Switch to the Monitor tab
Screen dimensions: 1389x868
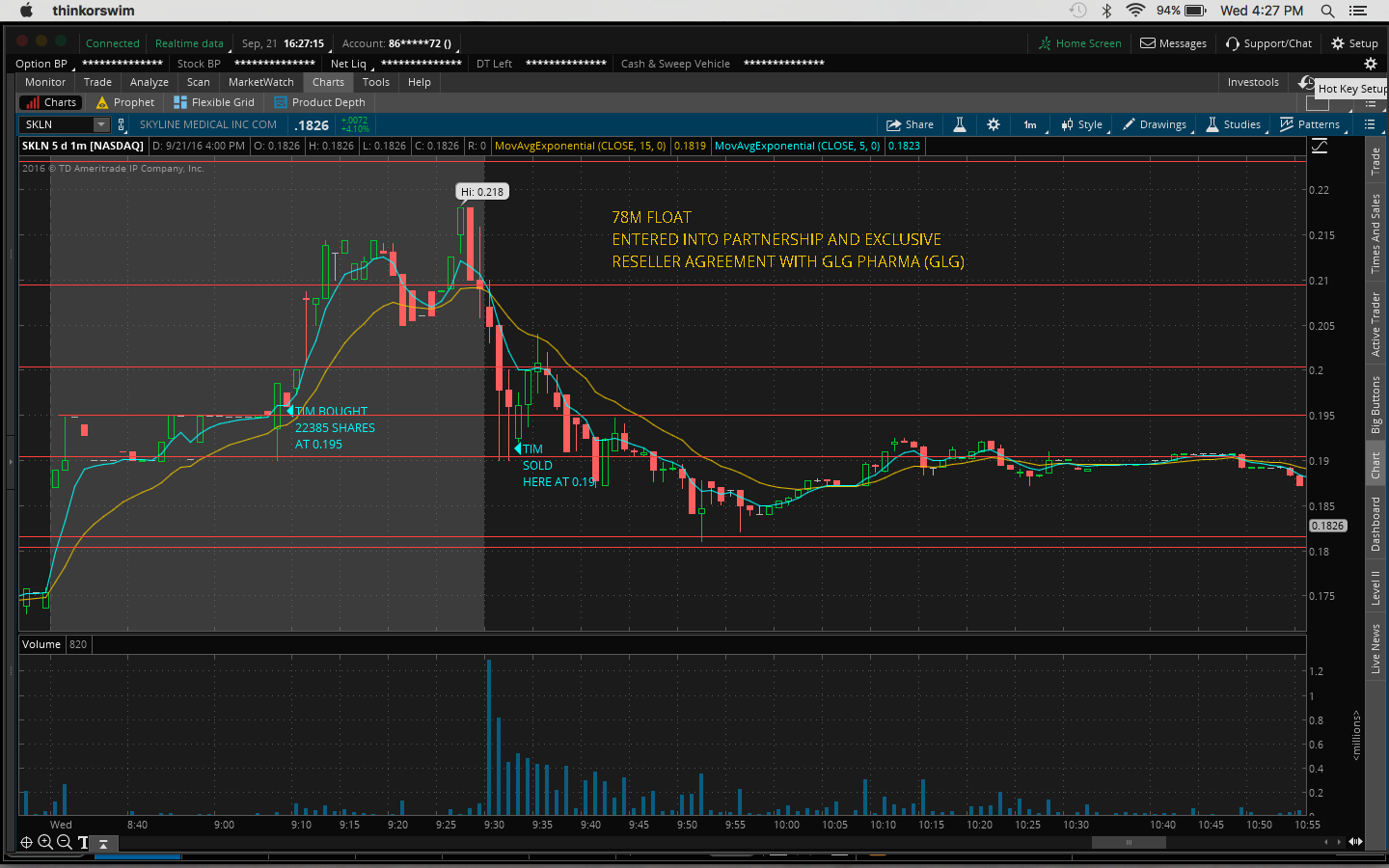(x=45, y=82)
